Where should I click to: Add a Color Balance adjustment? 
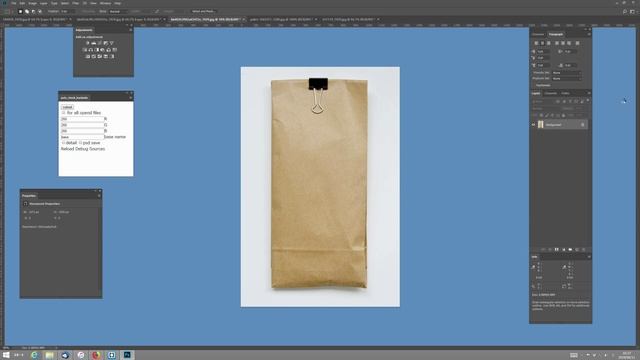tap(91, 50)
